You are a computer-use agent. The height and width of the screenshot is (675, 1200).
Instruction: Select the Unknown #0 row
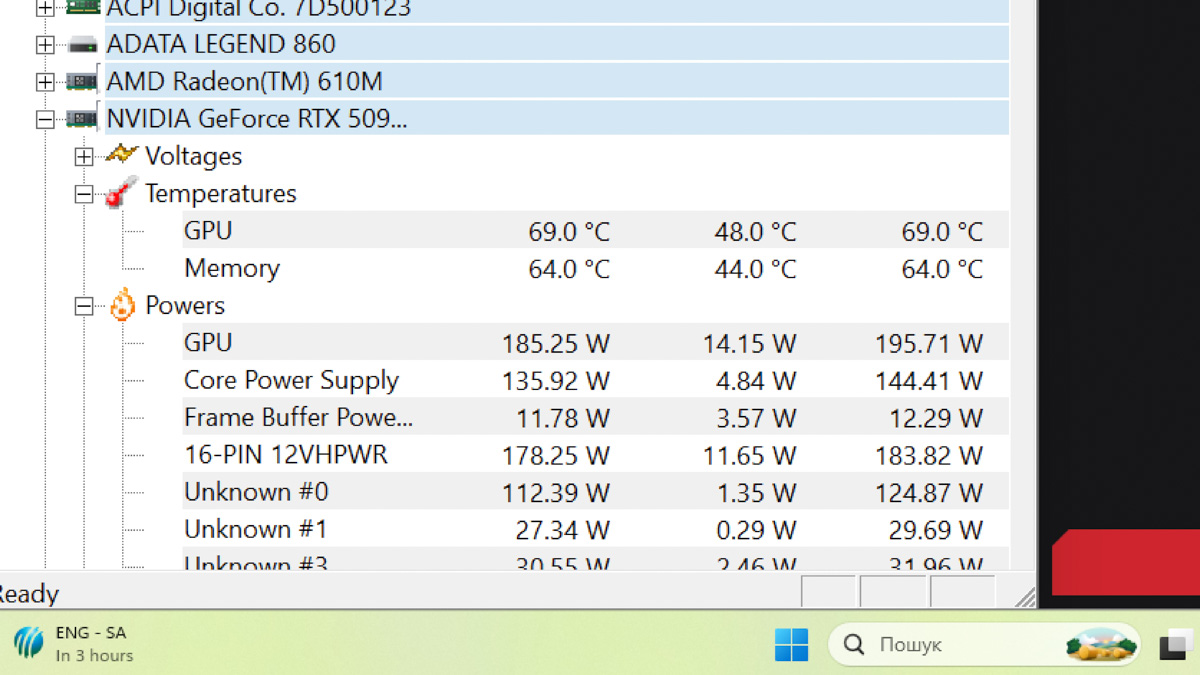[x=595, y=492]
